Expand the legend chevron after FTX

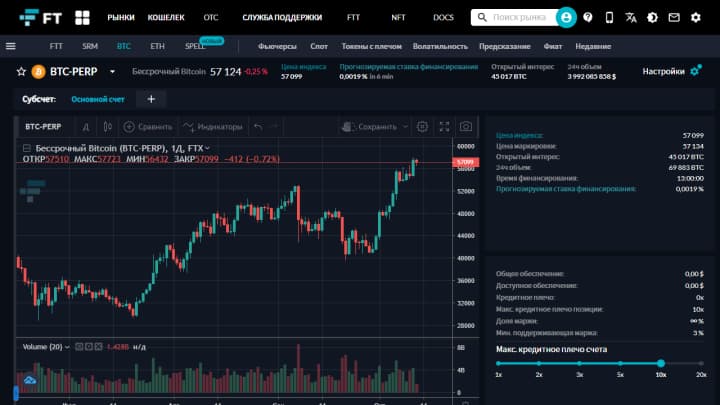coord(208,148)
